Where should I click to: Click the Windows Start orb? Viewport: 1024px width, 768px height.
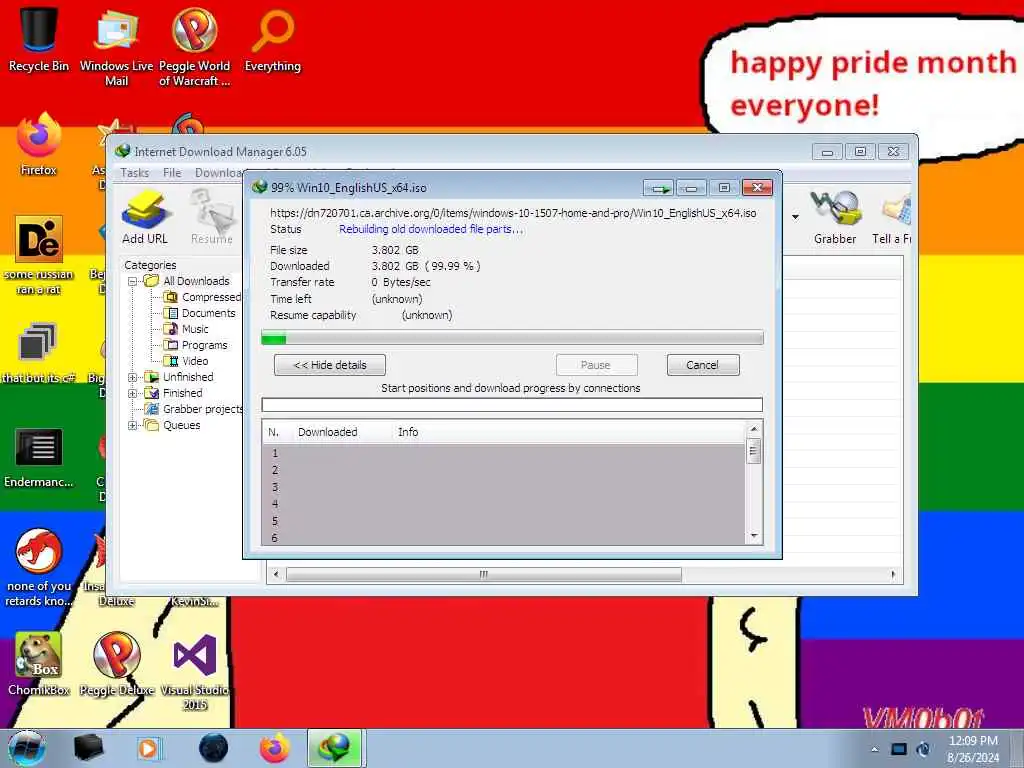point(26,748)
